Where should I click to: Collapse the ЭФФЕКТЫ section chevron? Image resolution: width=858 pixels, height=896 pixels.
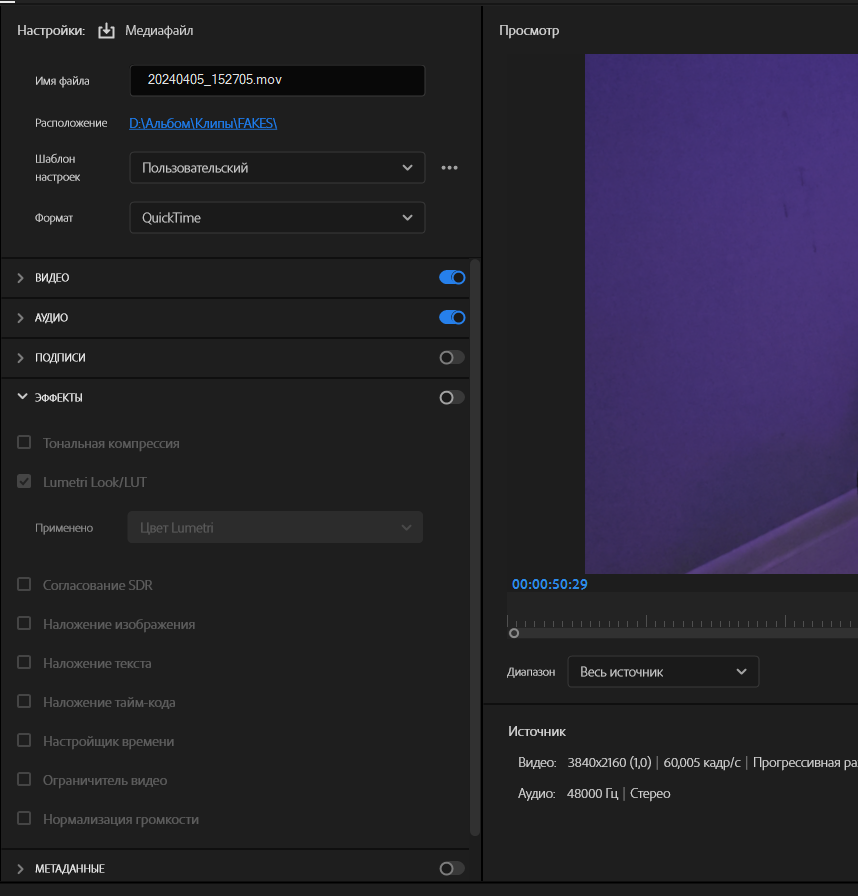pos(22,396)
